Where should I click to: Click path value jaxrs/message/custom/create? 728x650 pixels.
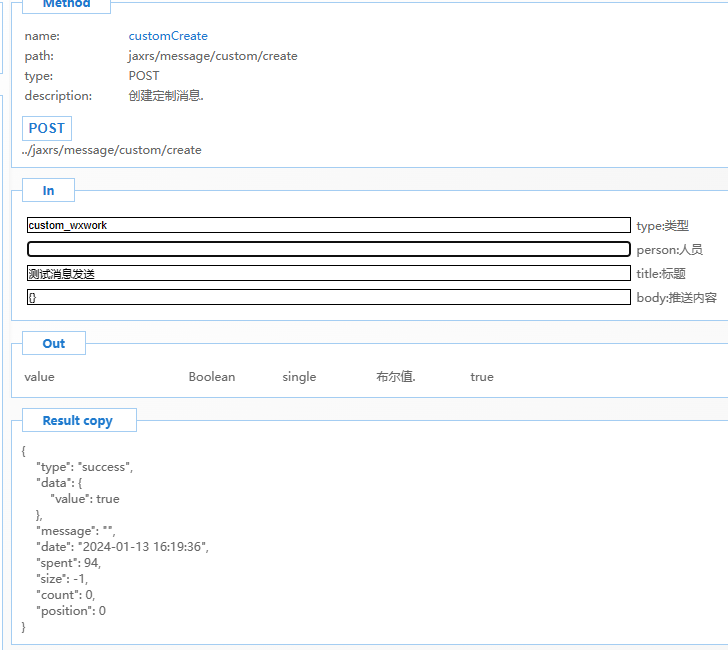click(213, 56)
